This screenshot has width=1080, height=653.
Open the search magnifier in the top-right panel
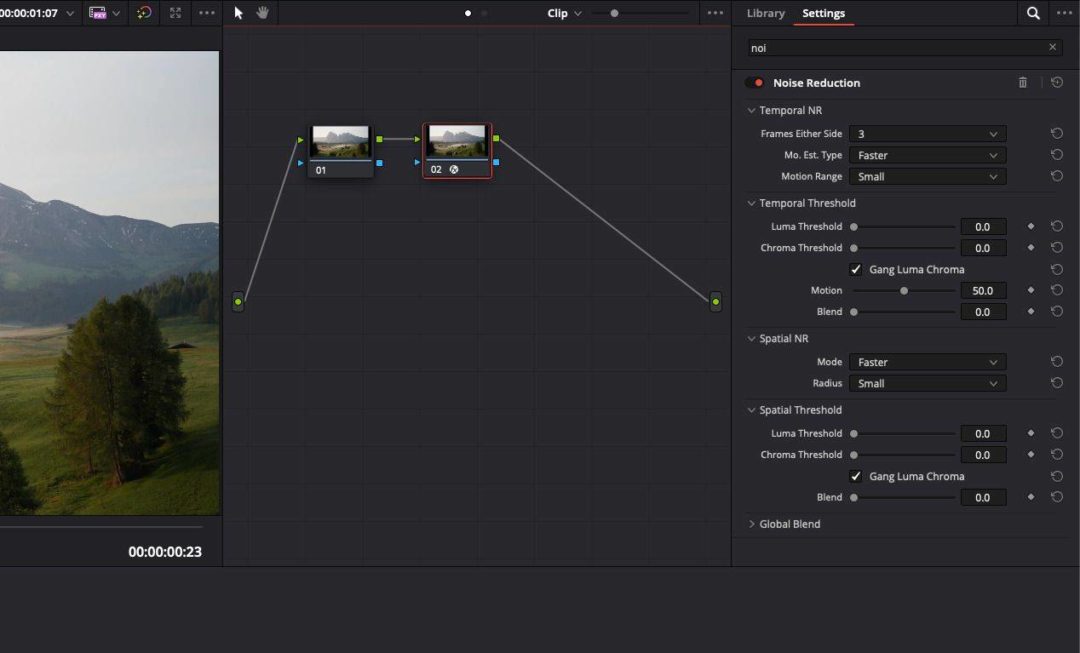click(1034, 14)
